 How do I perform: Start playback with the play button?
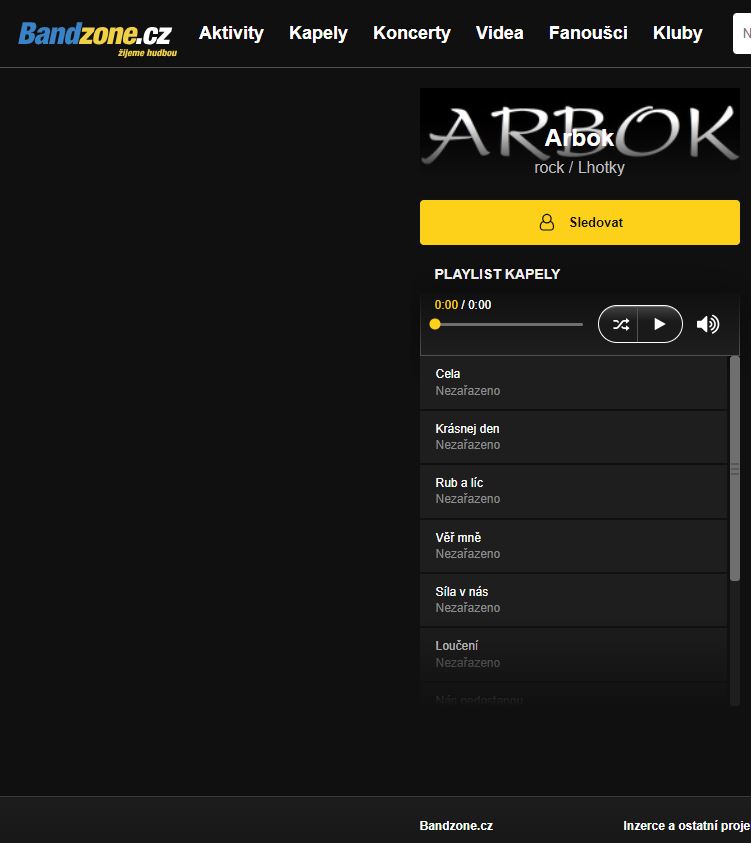(x=660, y=324)
